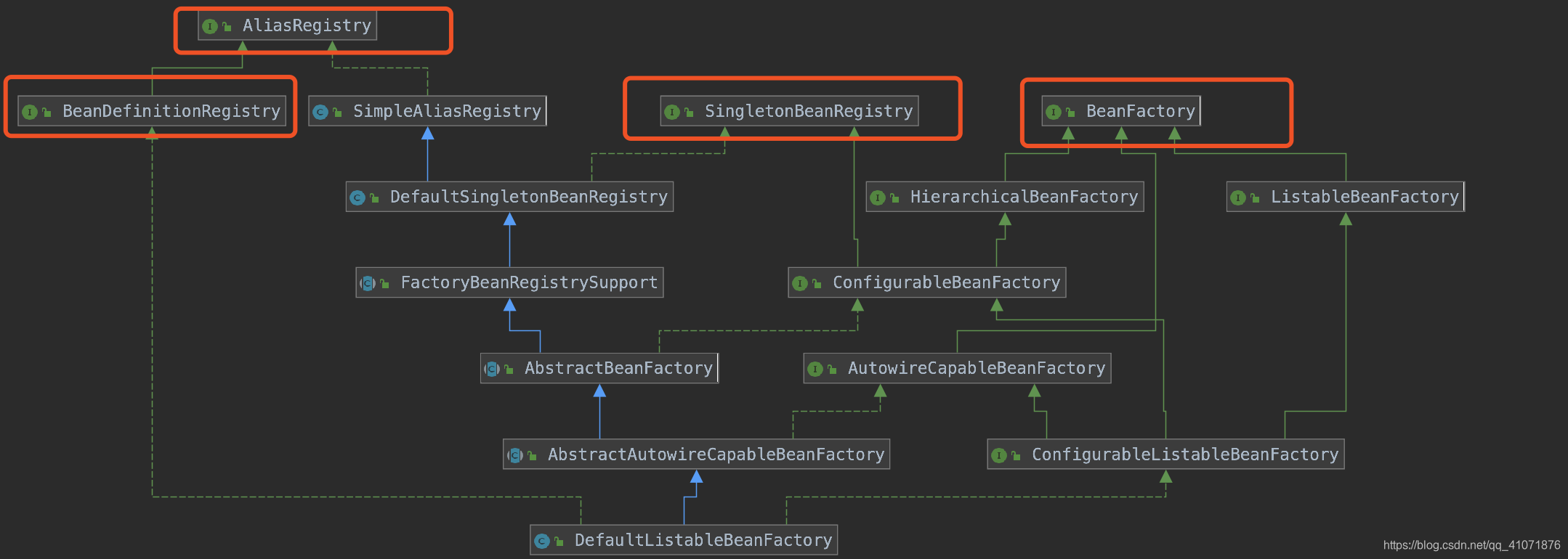Click the interface icon of AutowireCapableBeanFactory
The width and height of the screenshot is (1568, 559).
click(815, 369)
